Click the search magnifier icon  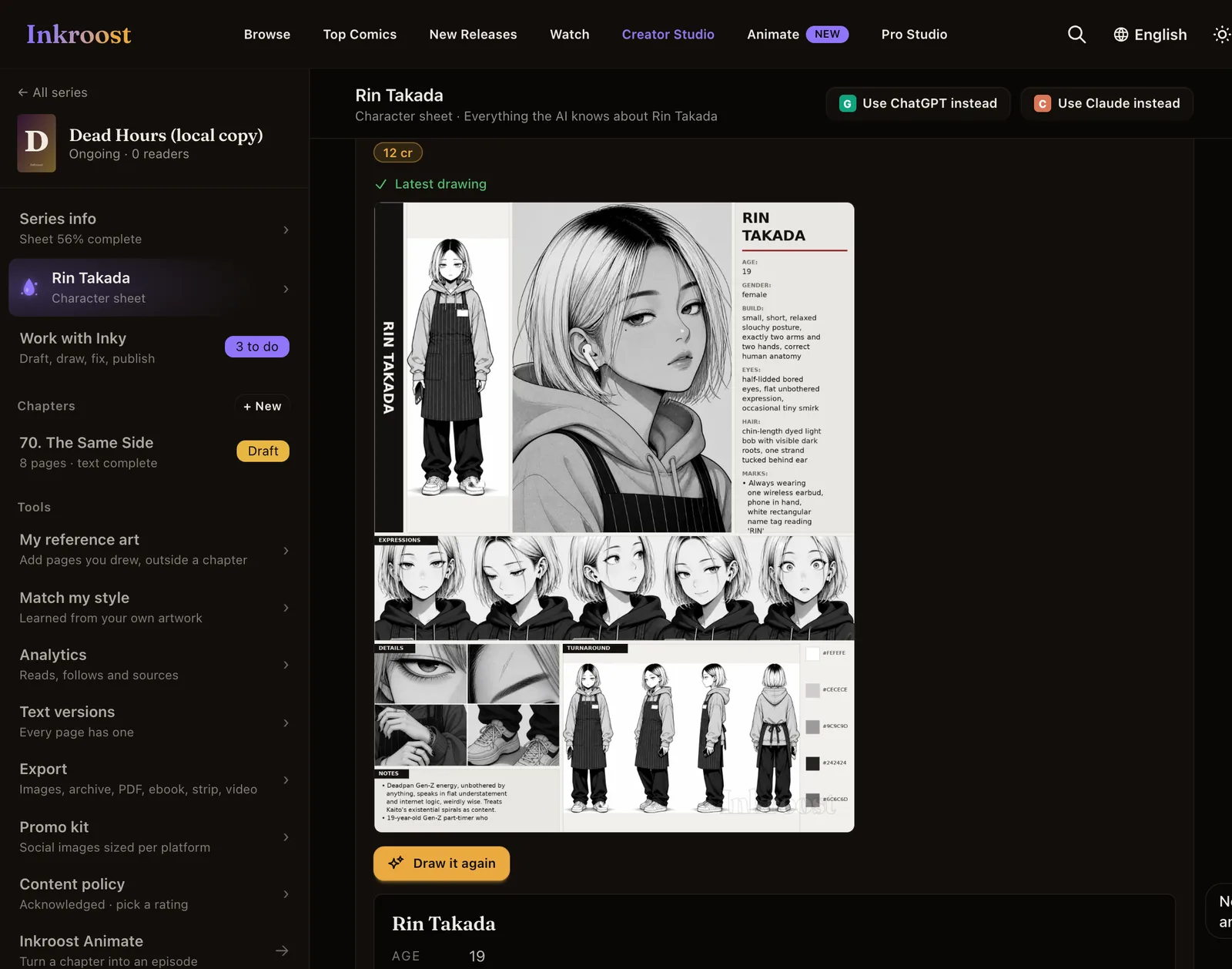[x=1076, y=35]
